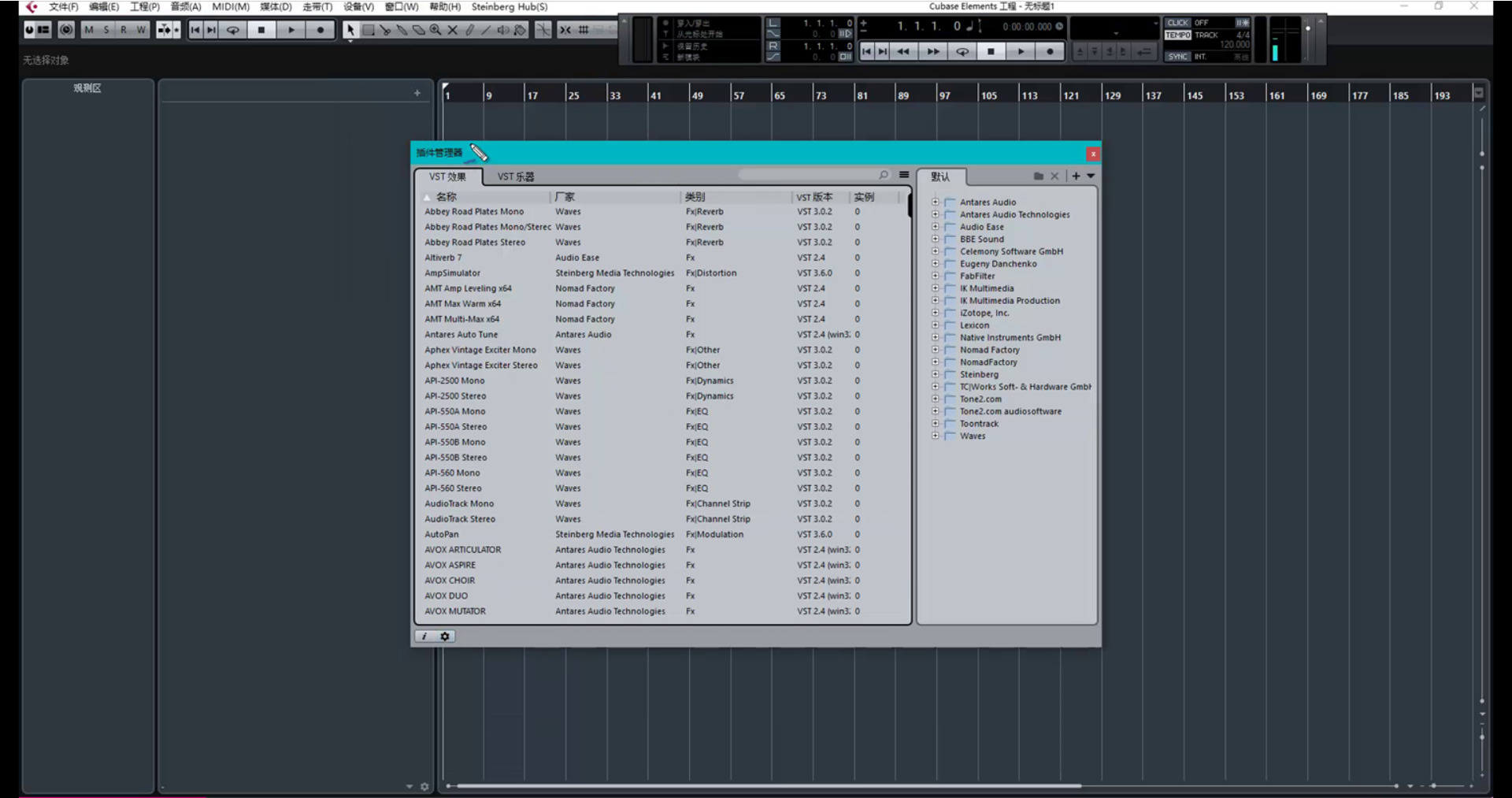Expand the Waves tree folder
1512x798 pixels.
(x=936, y=436)
